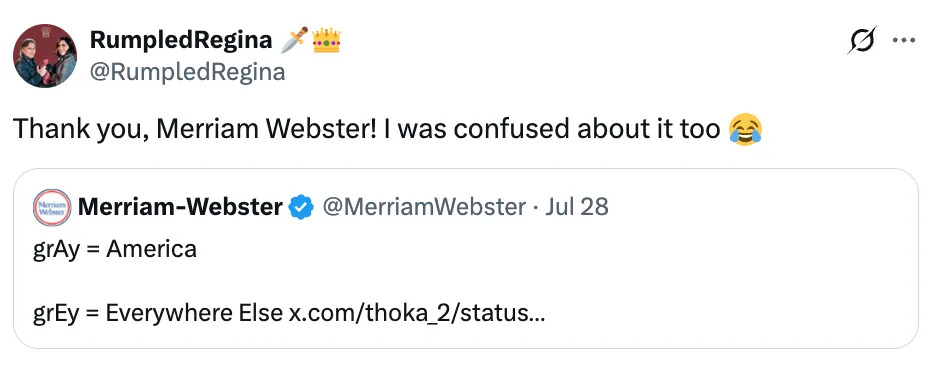Click the laughing-crying emoji in the post
The image size is (934, 368).
pyautogui.click(x=745, y=129)
